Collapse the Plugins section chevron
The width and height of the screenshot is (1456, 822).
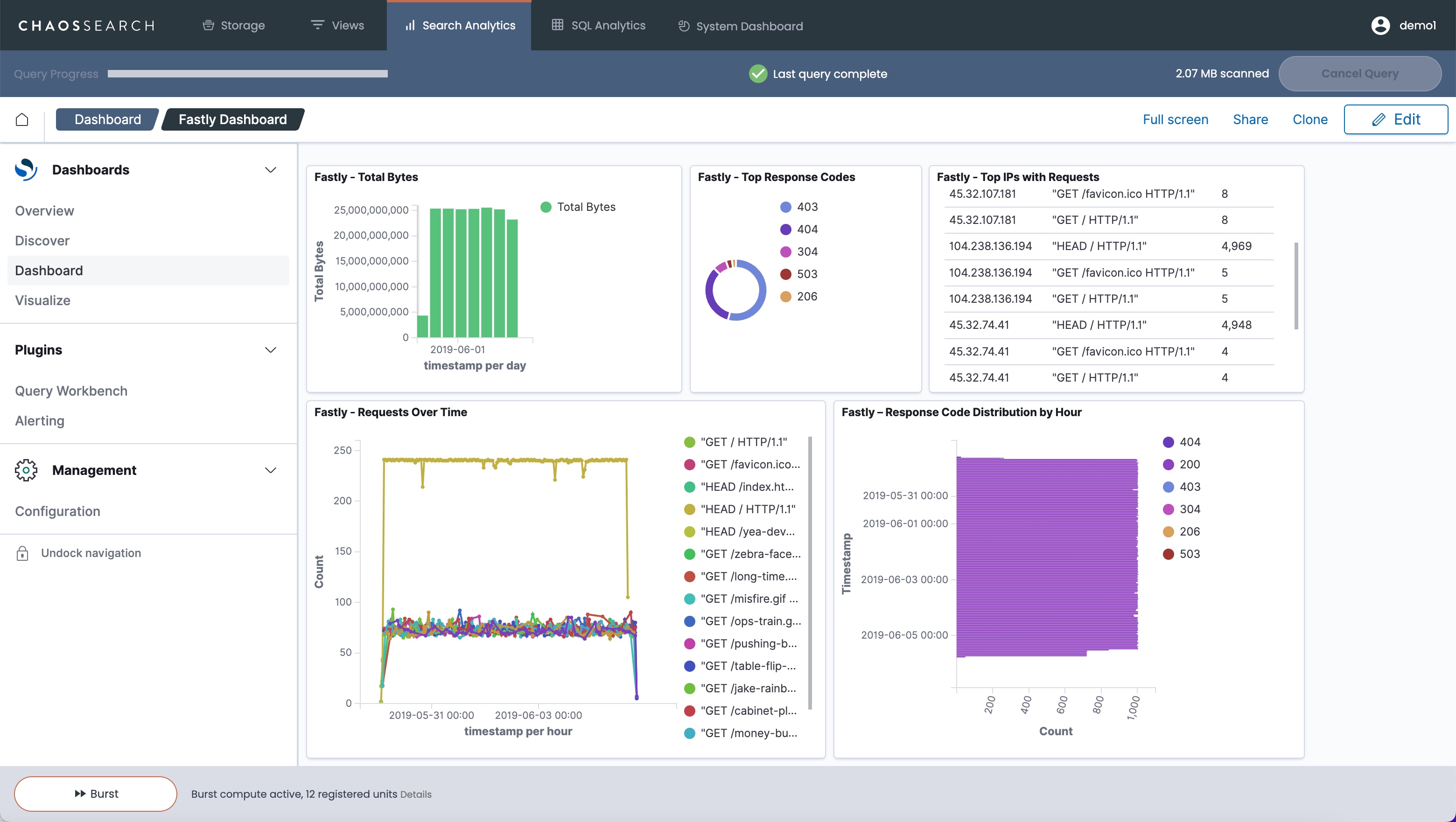[x=271, y=350]
